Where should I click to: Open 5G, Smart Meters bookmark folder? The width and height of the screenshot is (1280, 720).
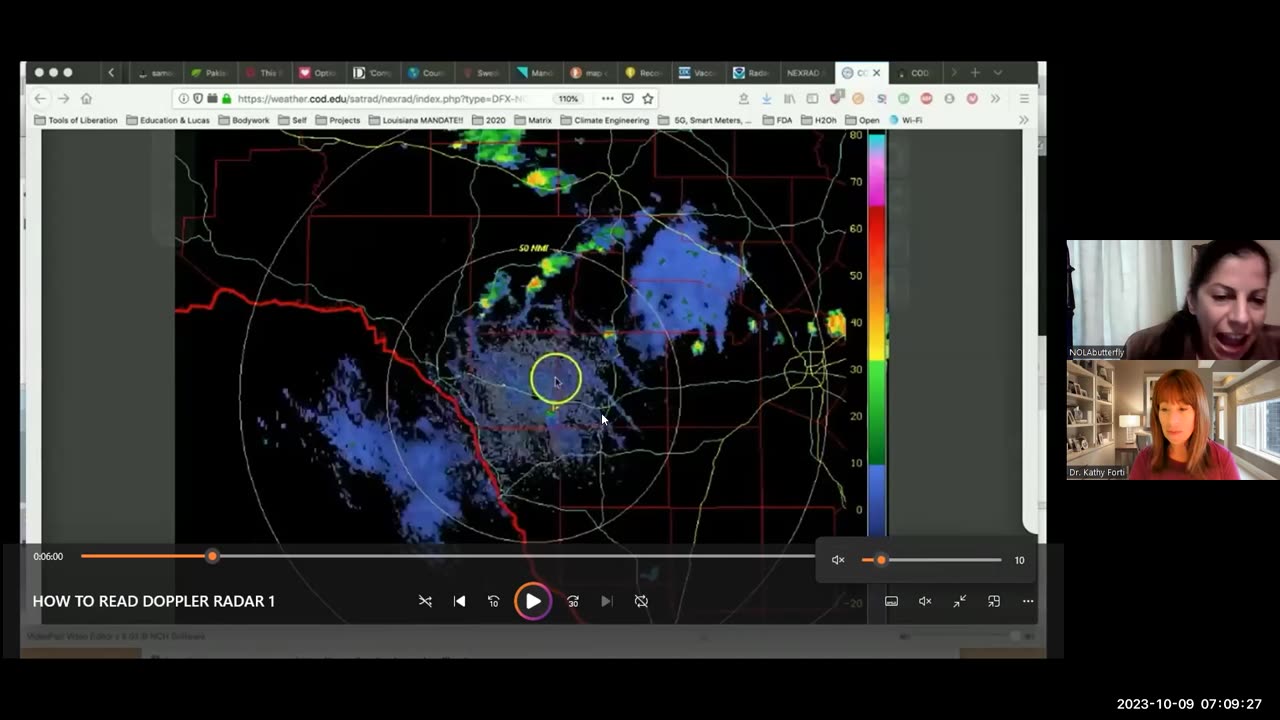click(x=705, y=120)
